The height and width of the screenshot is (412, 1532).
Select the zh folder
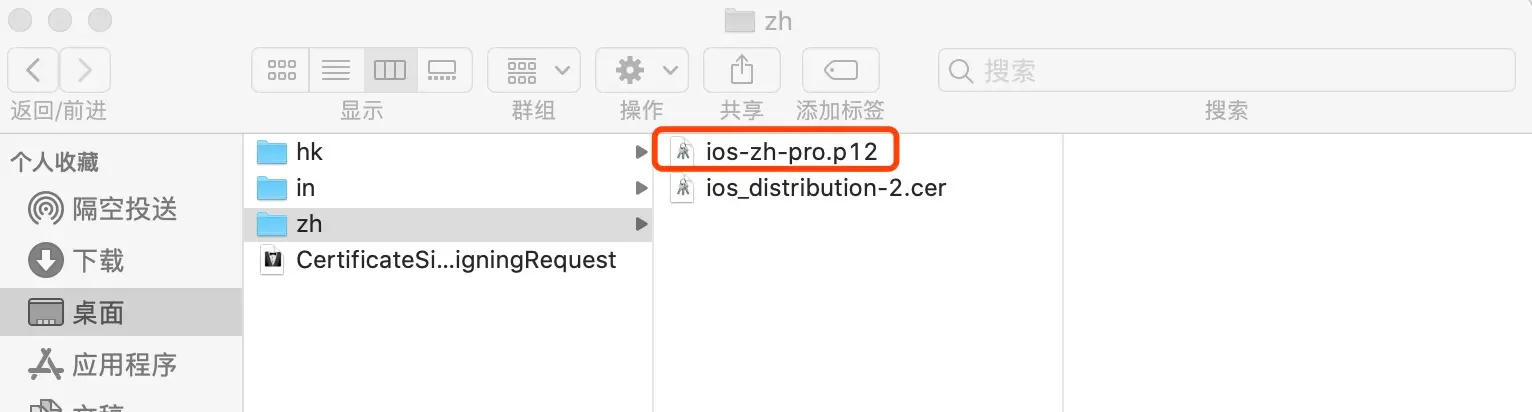click(x=448, y=224)
